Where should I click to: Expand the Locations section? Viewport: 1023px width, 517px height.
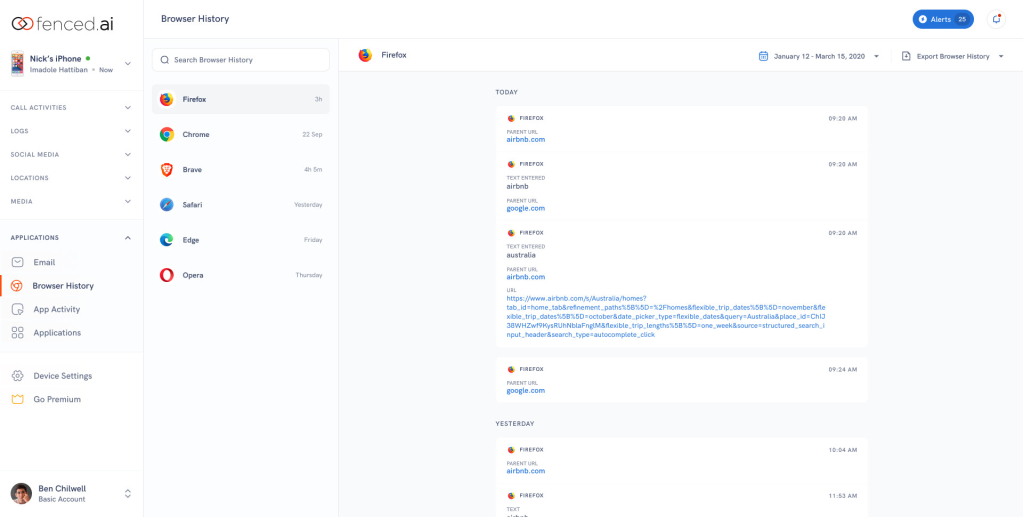72,178
